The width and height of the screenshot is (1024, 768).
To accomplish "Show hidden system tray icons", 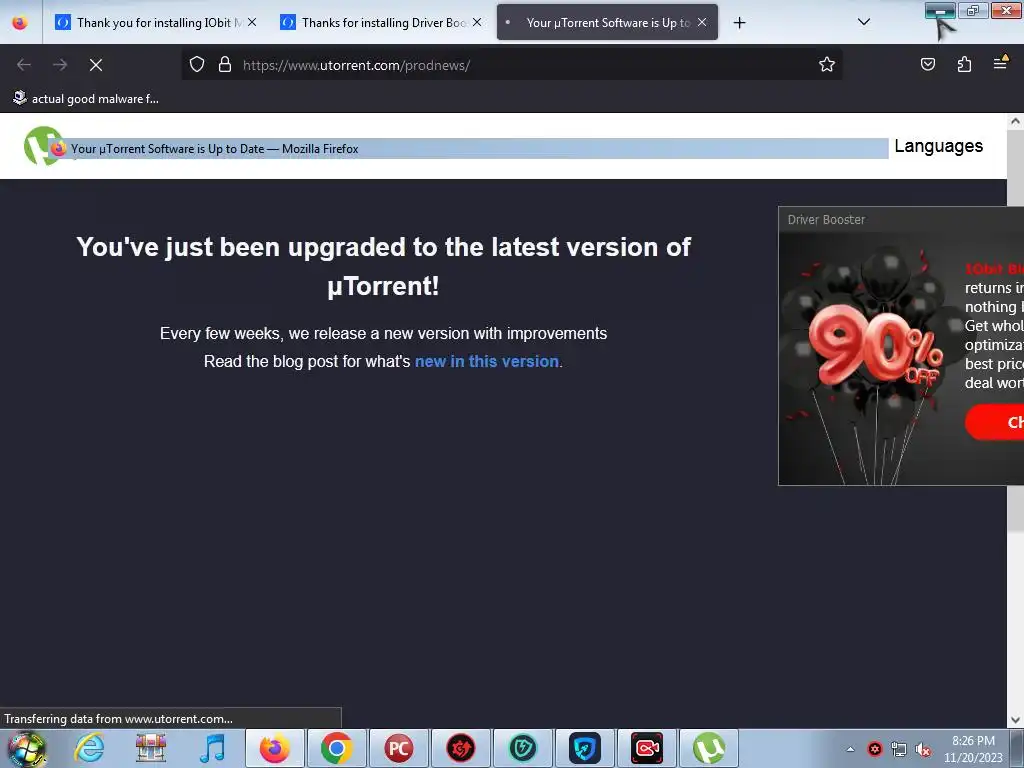I will (850, 749).
